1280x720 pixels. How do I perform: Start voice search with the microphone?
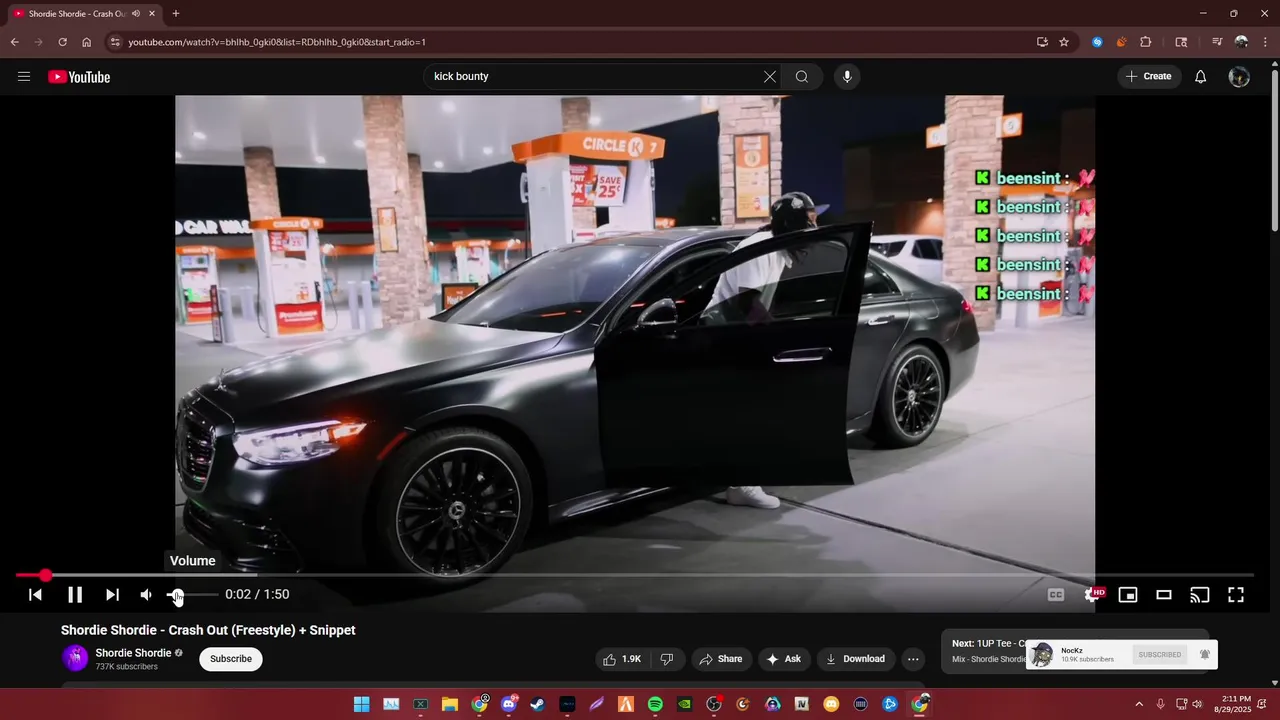[847, 77]
